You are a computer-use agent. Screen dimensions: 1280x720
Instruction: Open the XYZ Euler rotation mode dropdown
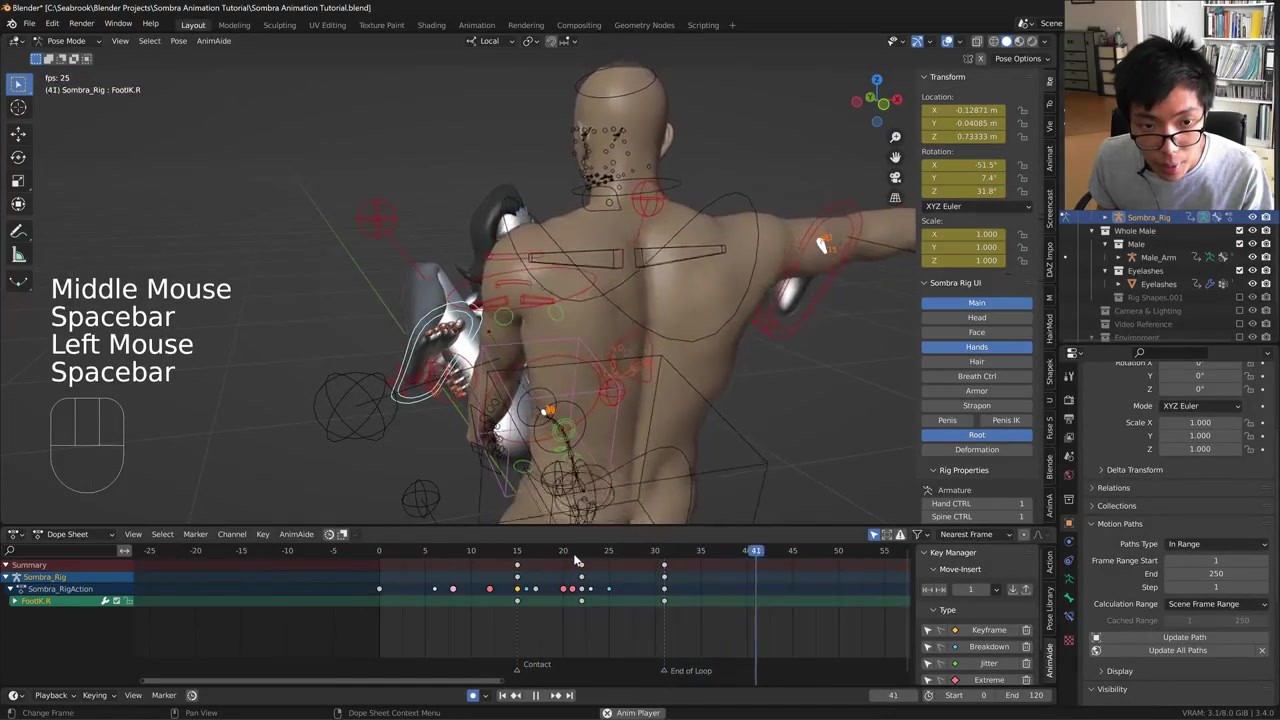[977, 206]
